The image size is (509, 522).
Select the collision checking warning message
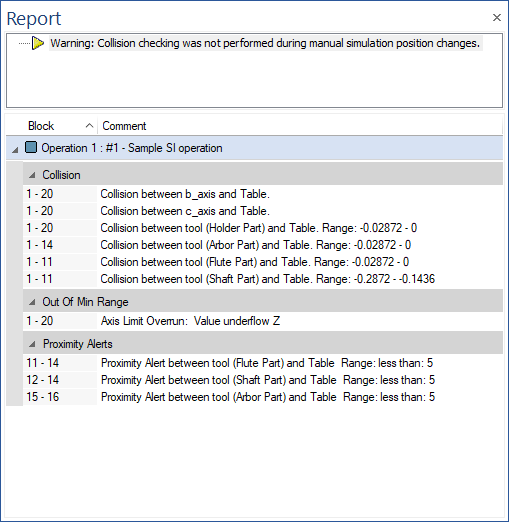point(265,43)
